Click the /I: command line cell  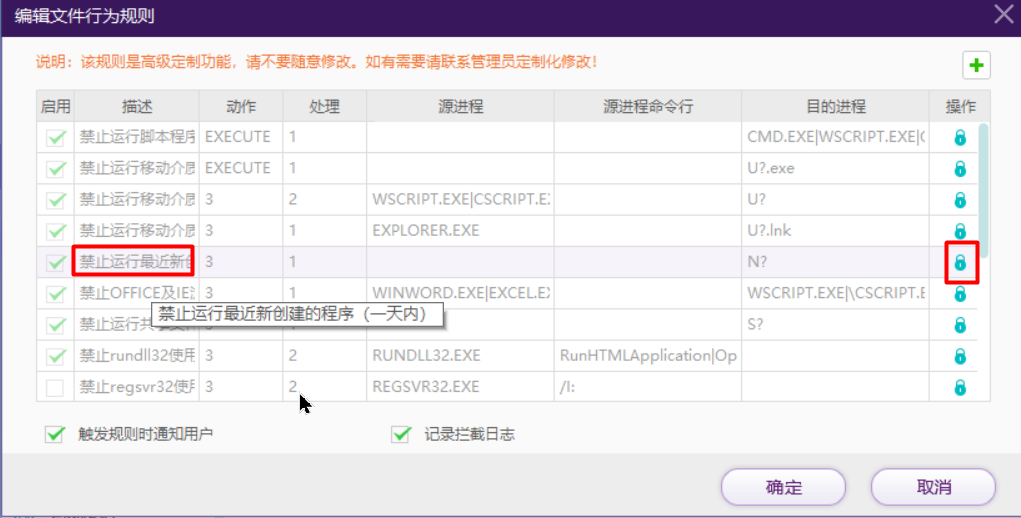coord(648,387)
